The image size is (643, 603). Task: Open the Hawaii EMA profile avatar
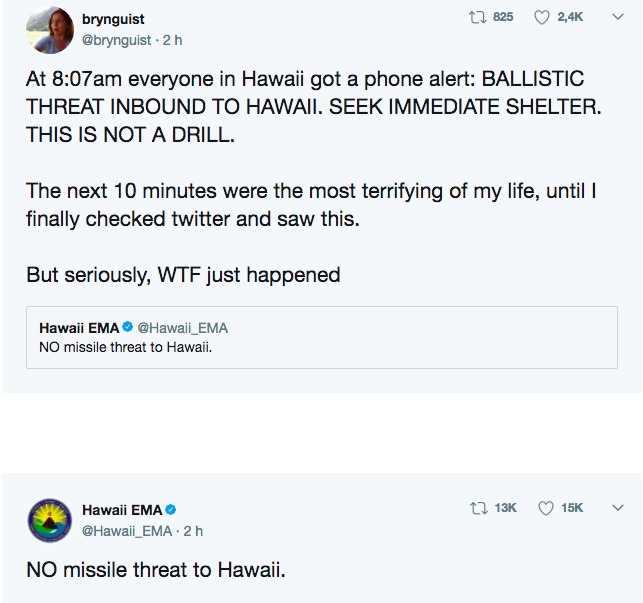(50, 521)
